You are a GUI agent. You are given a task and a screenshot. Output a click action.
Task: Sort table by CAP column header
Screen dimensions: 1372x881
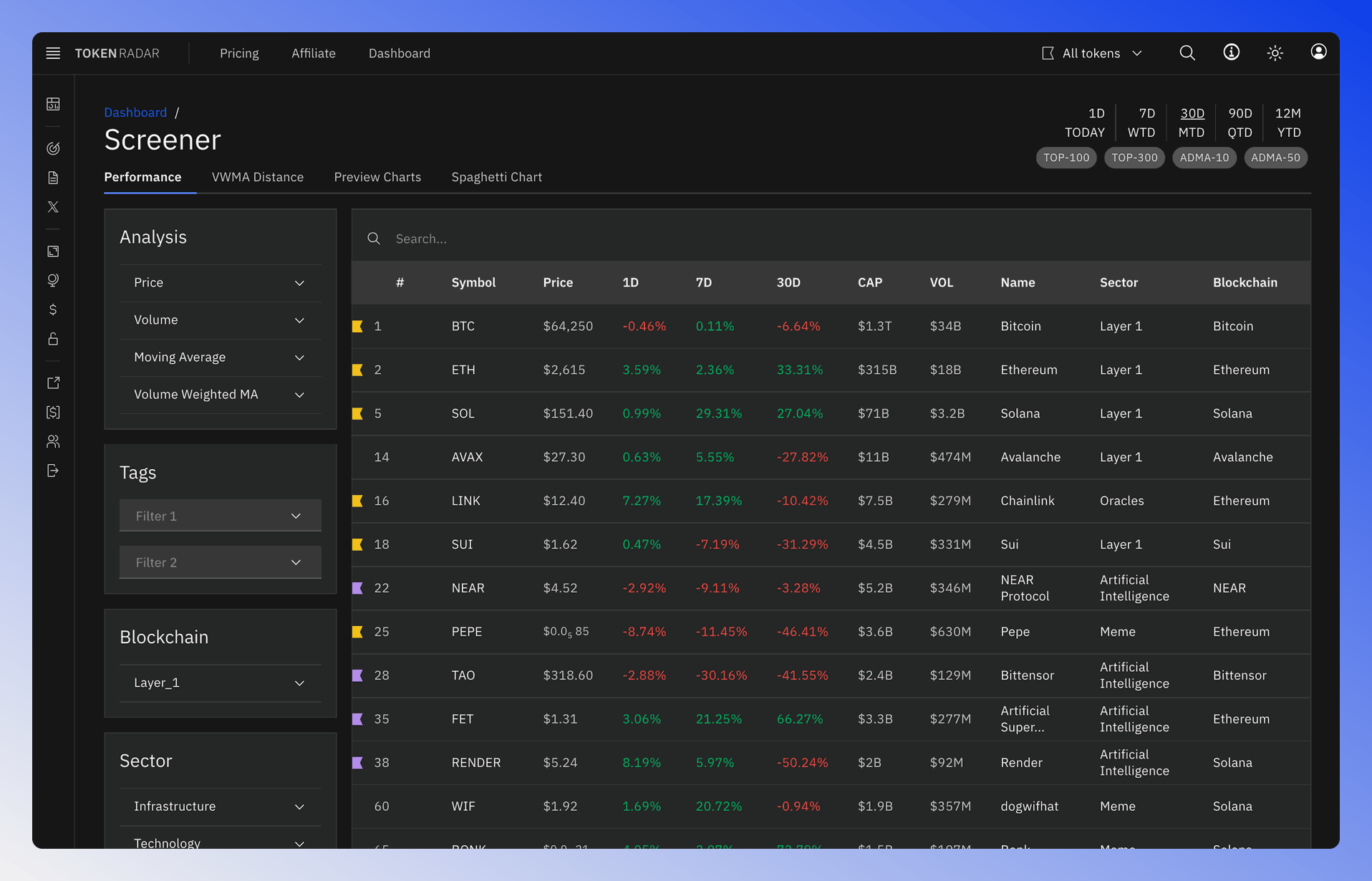click(x=870, y=283)
